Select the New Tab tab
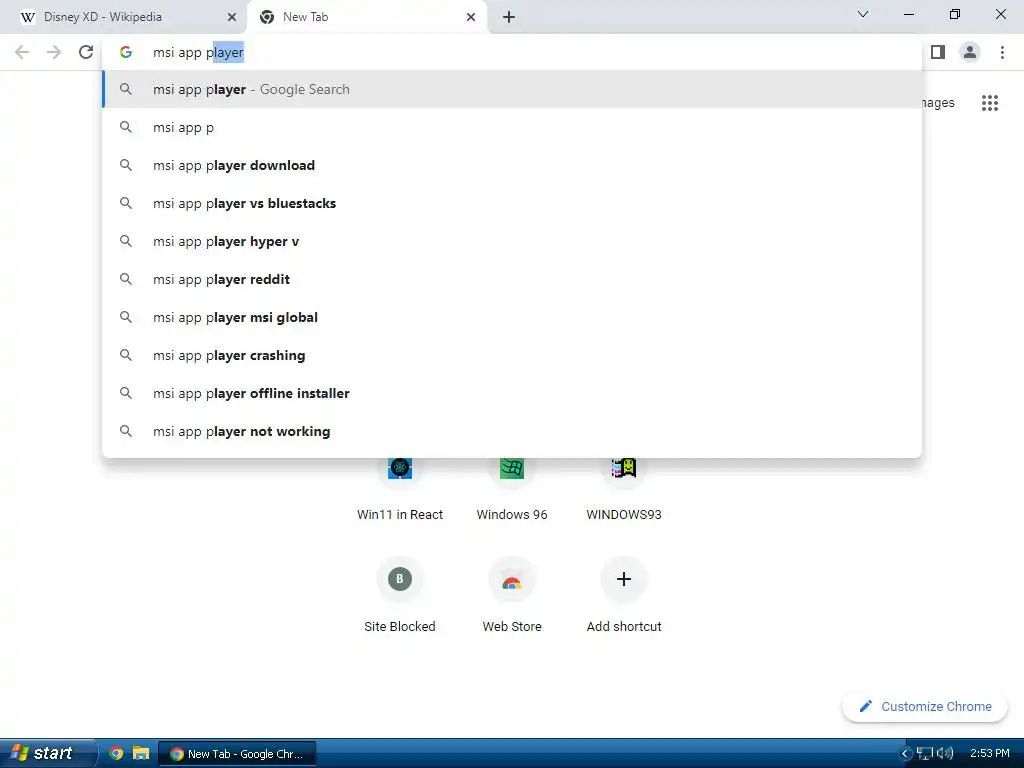 367,17
